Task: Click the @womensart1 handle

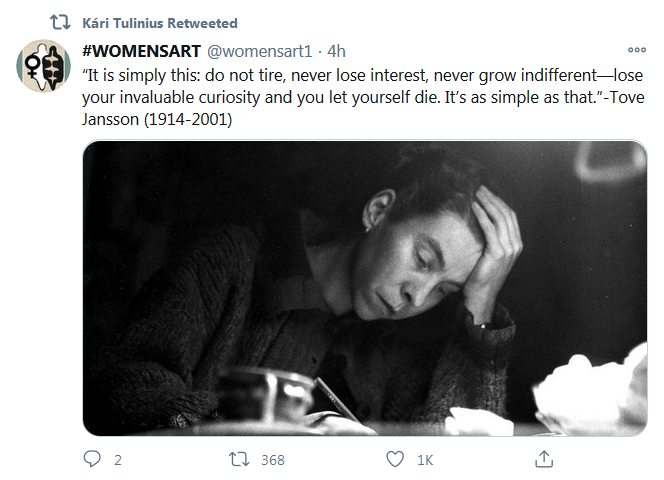Action: 263,51
